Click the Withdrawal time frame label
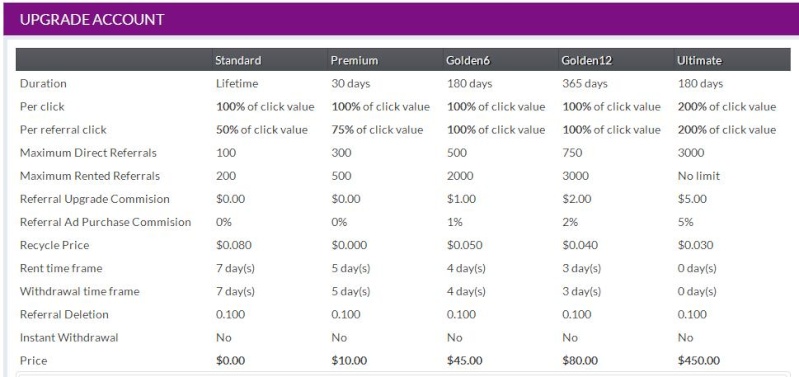This screenshot has height=377, width=799. click(79, 291)
